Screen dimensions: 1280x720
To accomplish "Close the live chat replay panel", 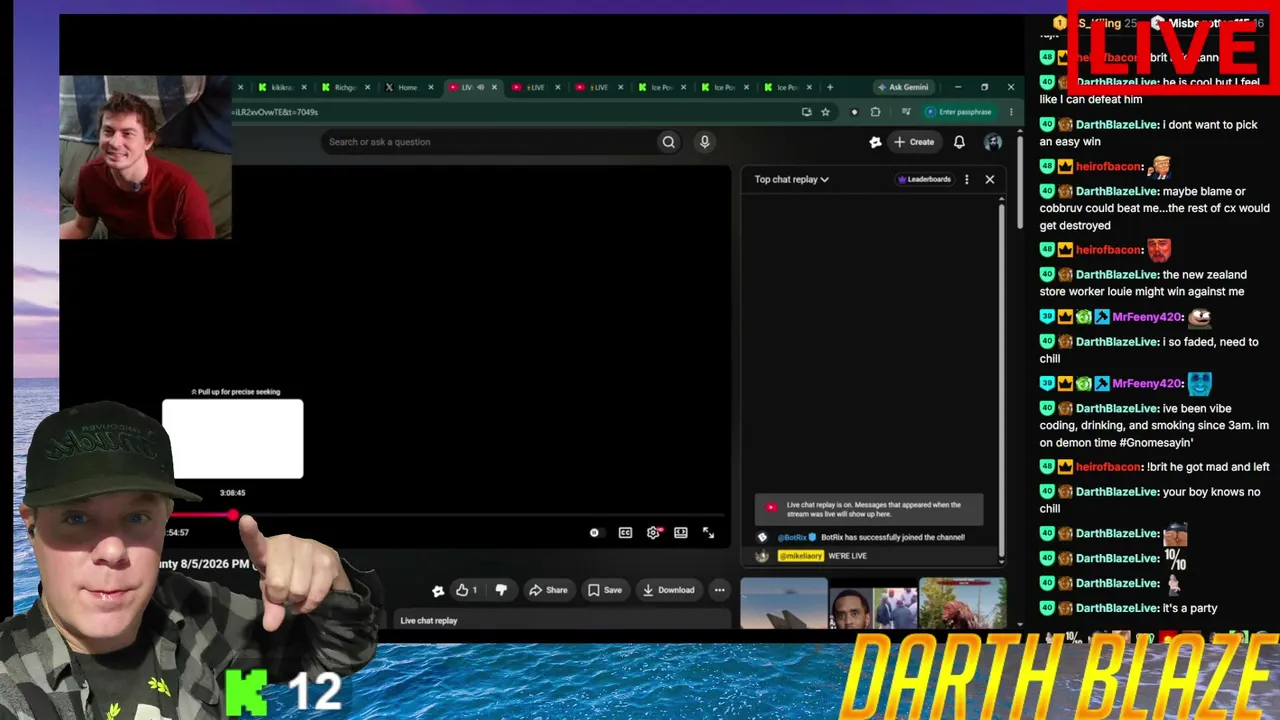I will coord(990,180).
